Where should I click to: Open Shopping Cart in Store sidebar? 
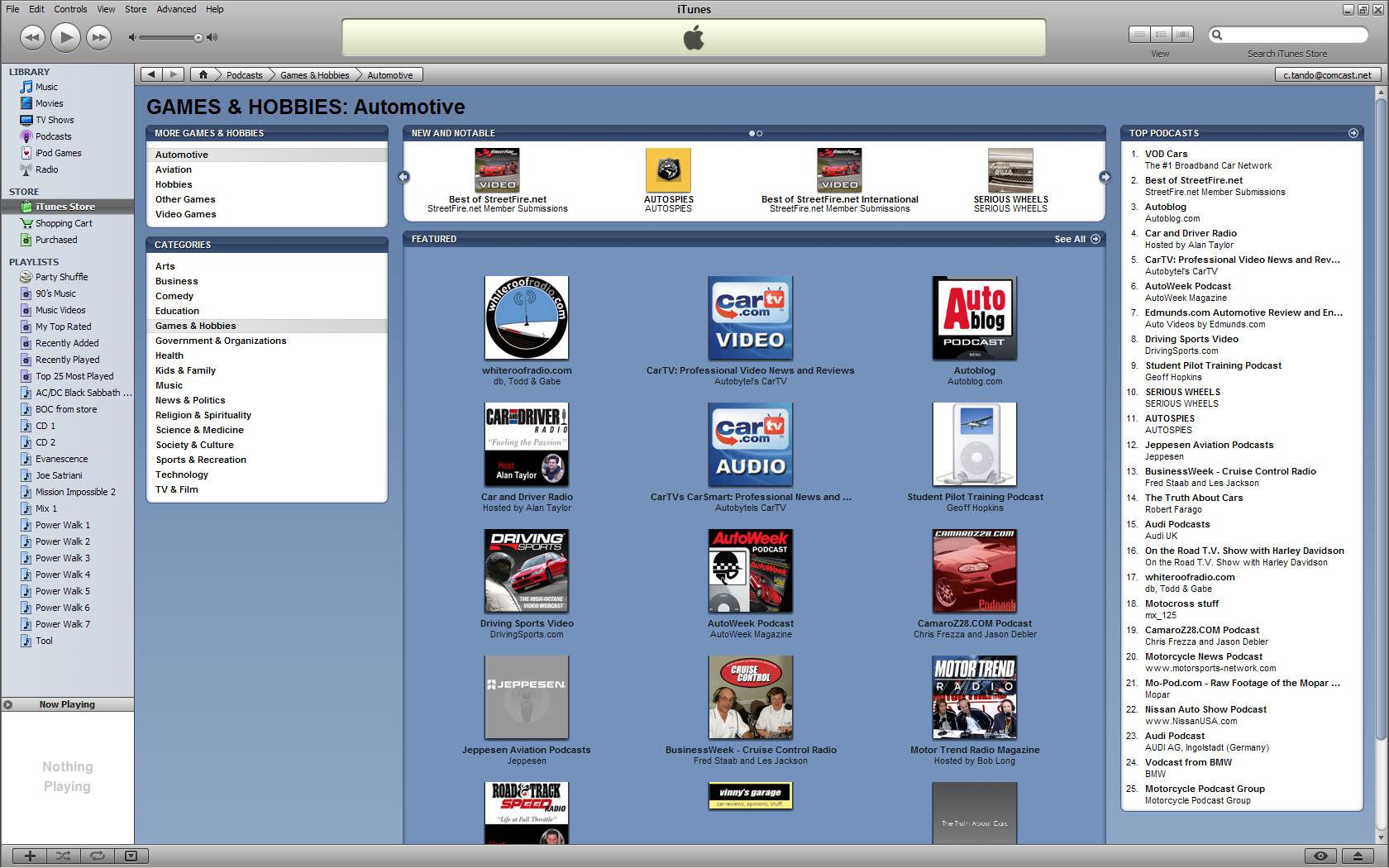[x=64, y=223]
